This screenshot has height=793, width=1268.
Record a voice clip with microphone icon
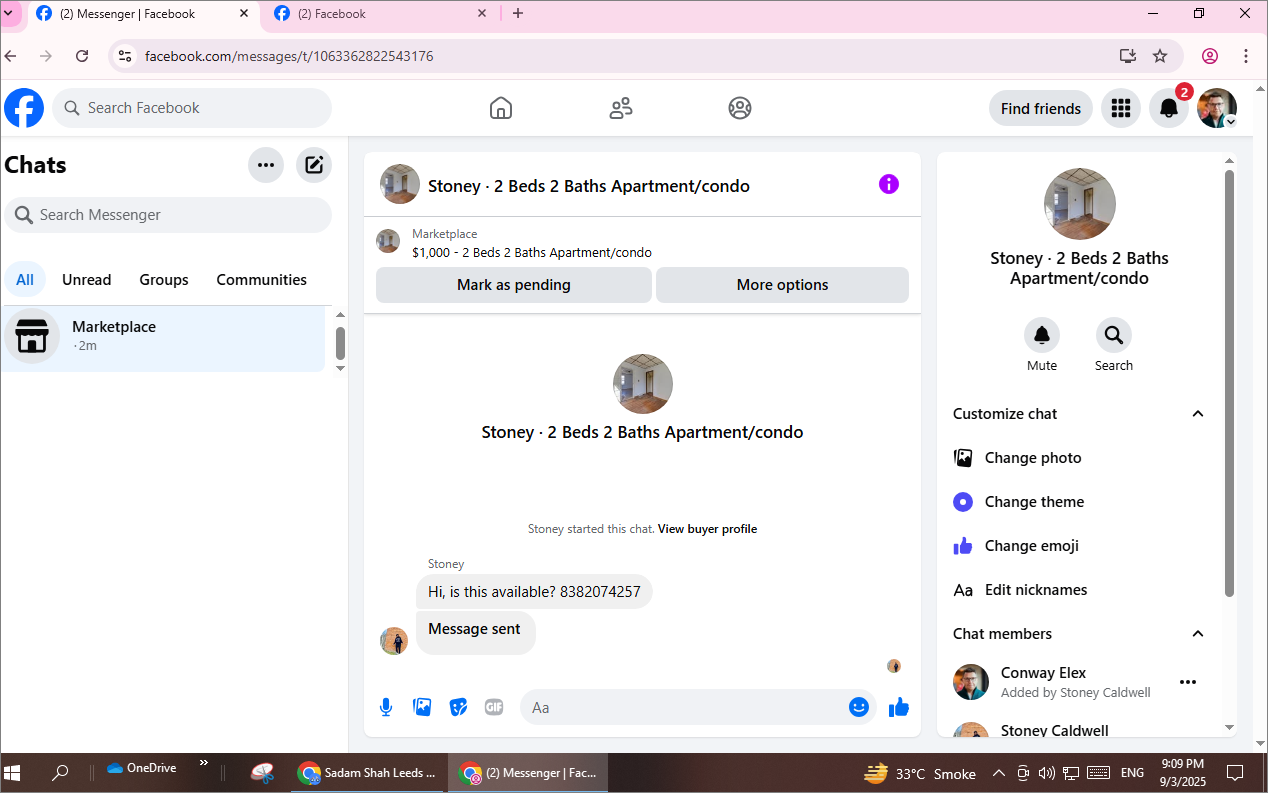(x=386, y=707)
